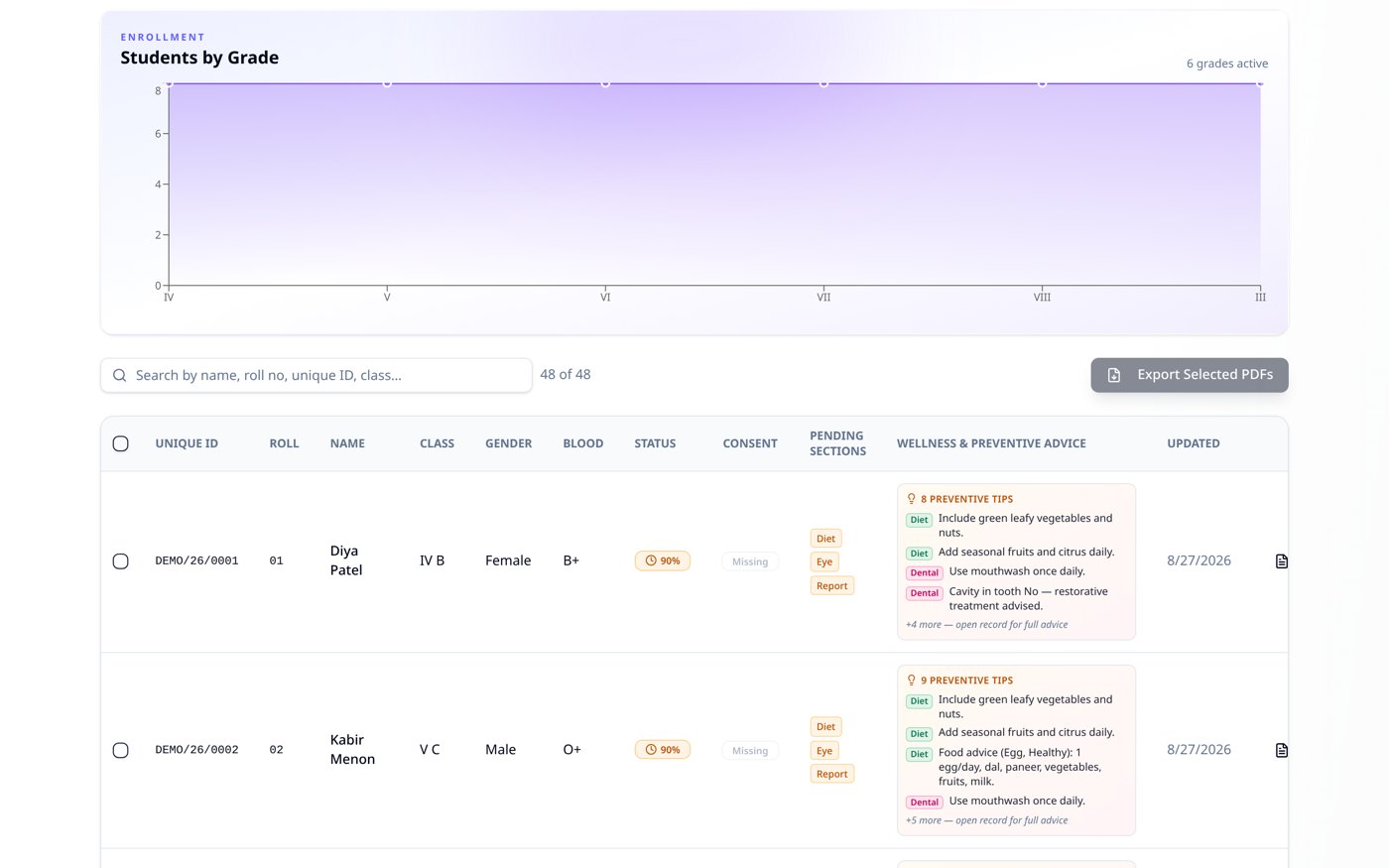Click the Diet pending tag in Diya Patel's row

[825, 539]
